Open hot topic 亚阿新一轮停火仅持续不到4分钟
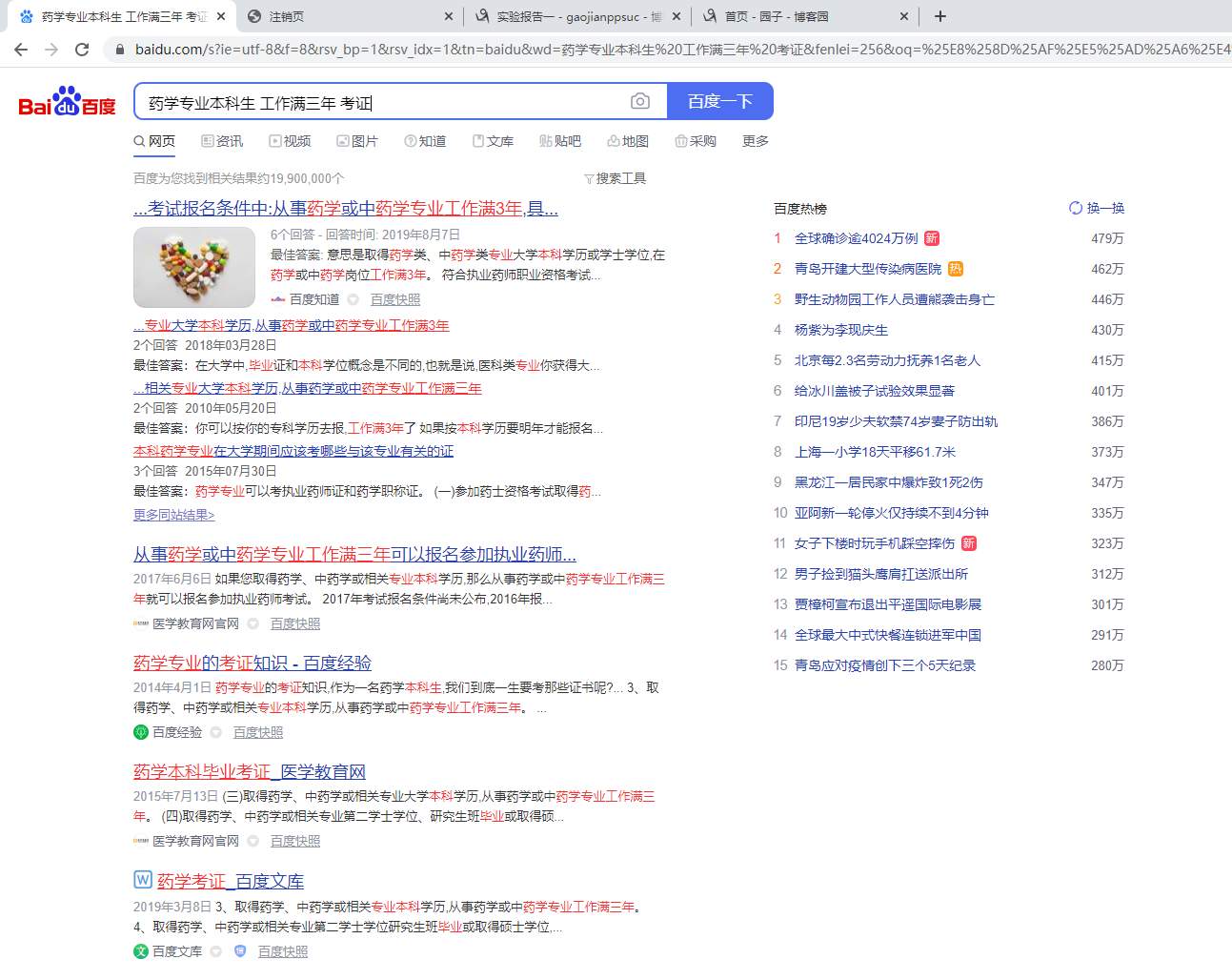The image size is (1232, 980). pyautogui.click(x=892, y=513)
